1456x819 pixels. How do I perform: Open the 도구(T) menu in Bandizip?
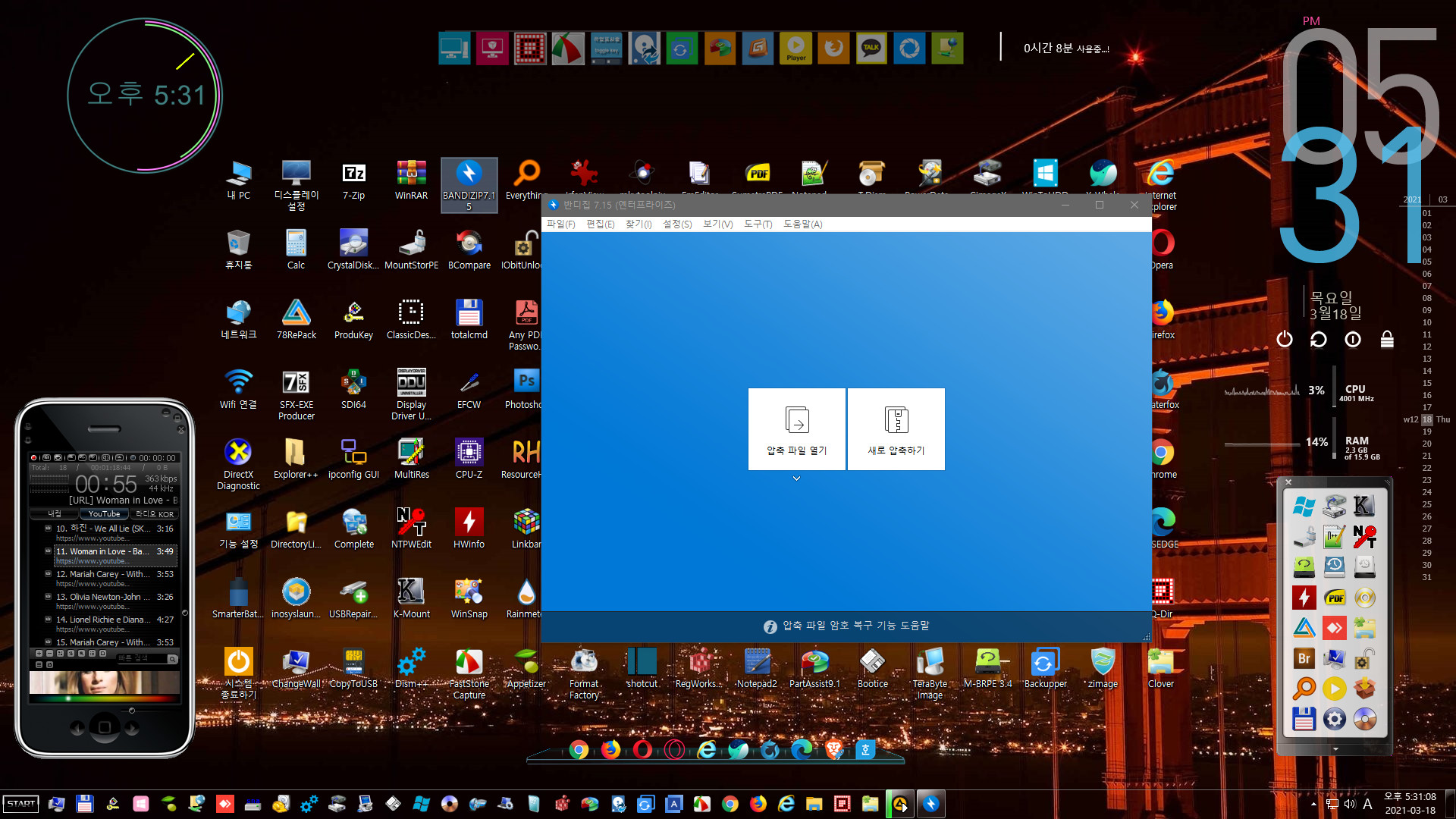[x=758, y=224]
